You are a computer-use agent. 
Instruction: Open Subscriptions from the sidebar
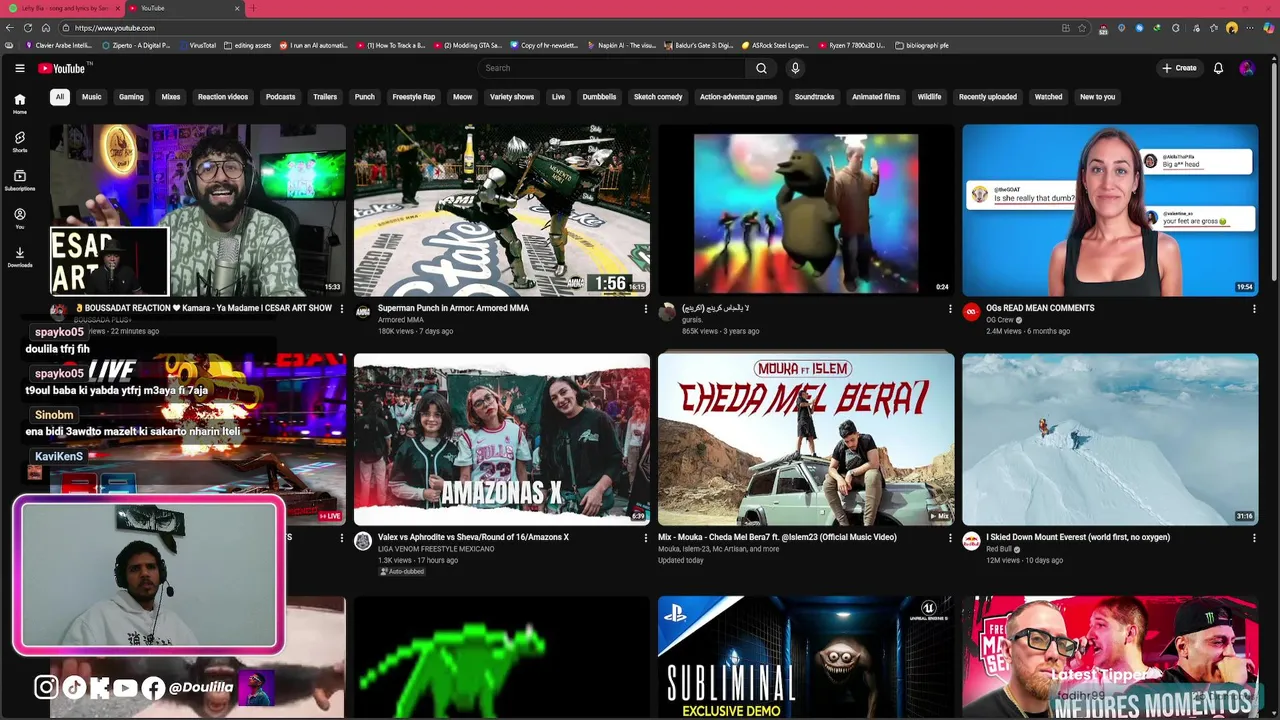point(20,180)
